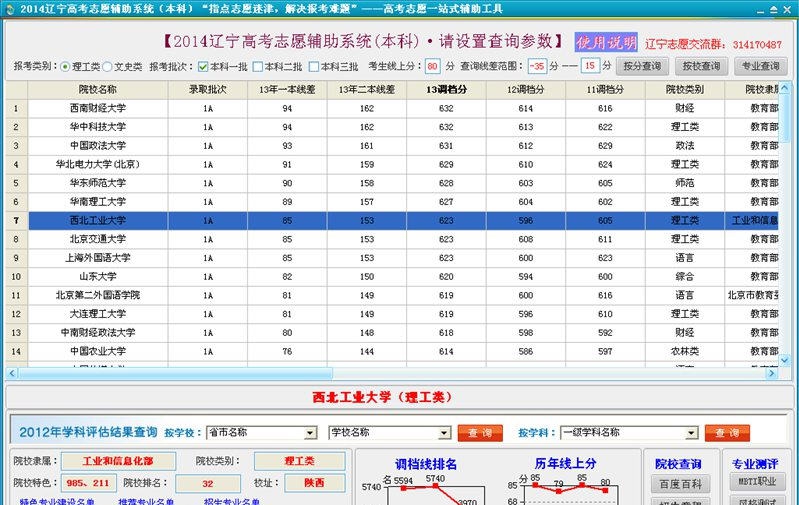The image size is (799, 505).
Task: Uncheck the 本科一批 checkbox
Action: 203,67
